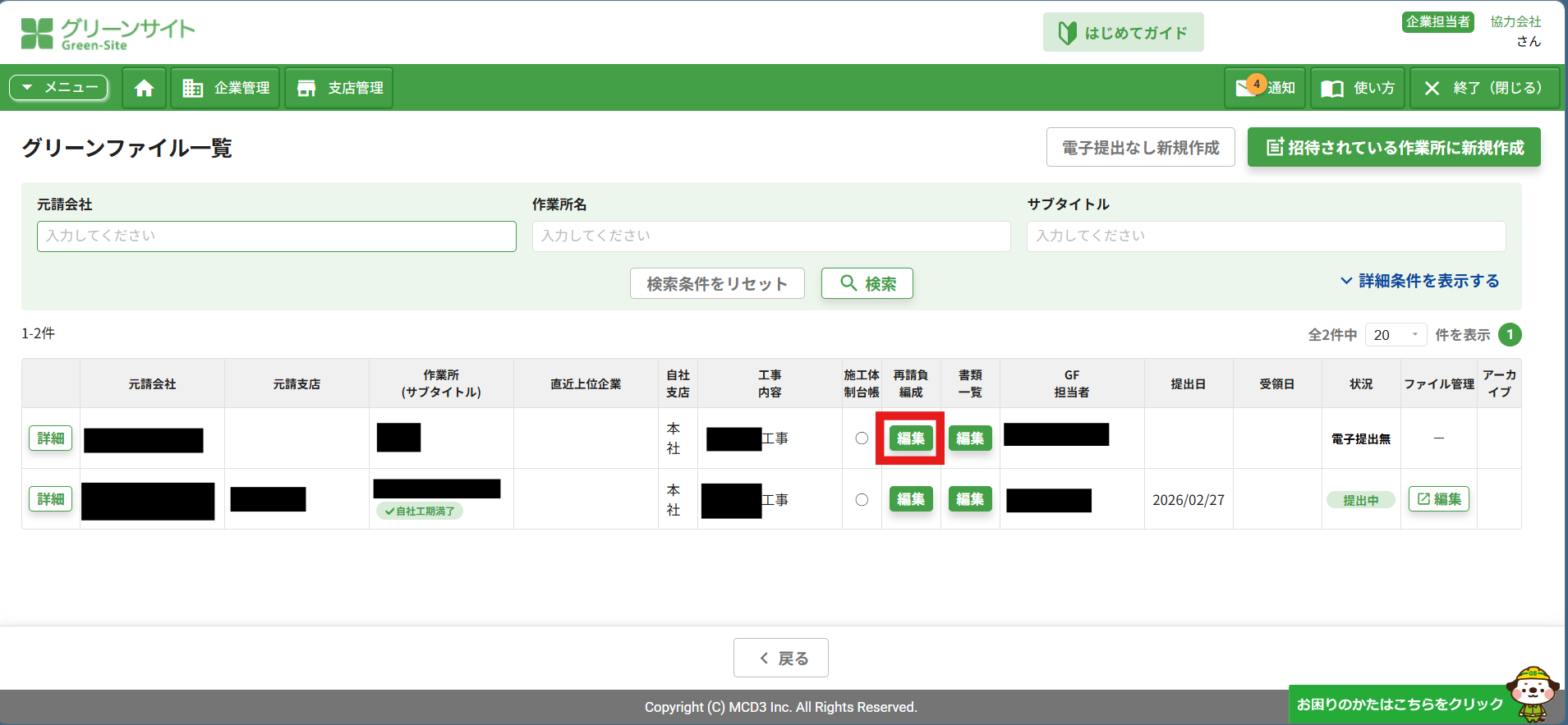Select 施工体制台帳 radio button in first row
Screen dimensions: 1568x725
coord(862,438)
